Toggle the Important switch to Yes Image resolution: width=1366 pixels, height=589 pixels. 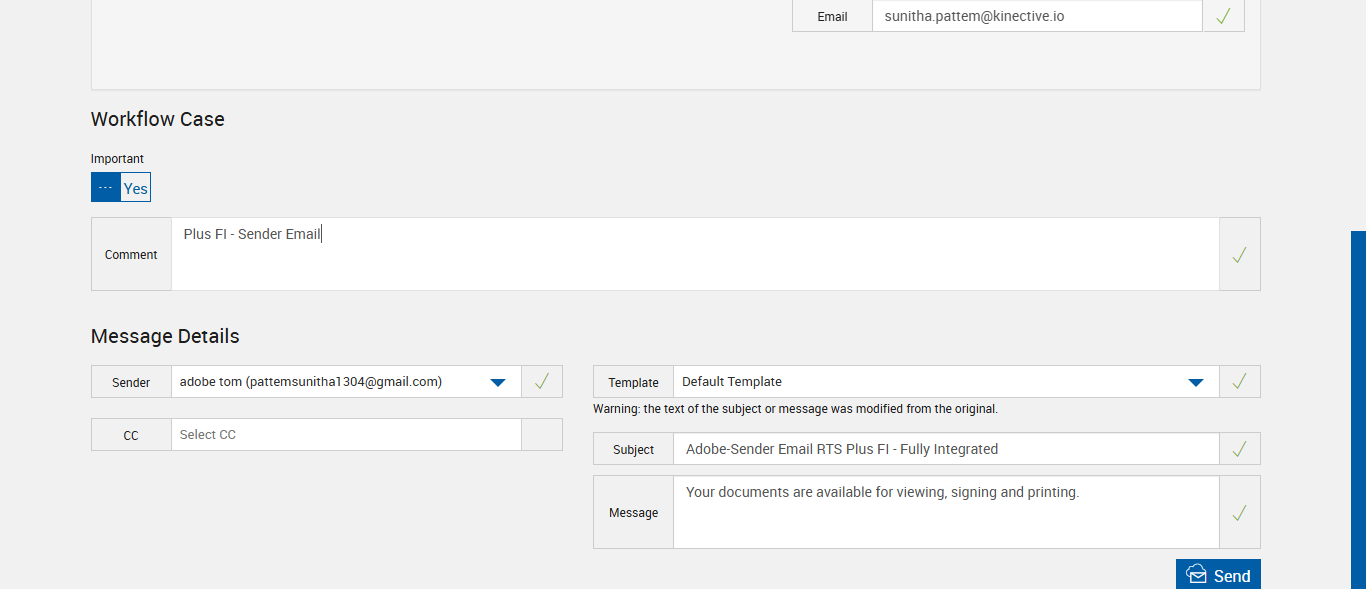[x=135, y=188]
